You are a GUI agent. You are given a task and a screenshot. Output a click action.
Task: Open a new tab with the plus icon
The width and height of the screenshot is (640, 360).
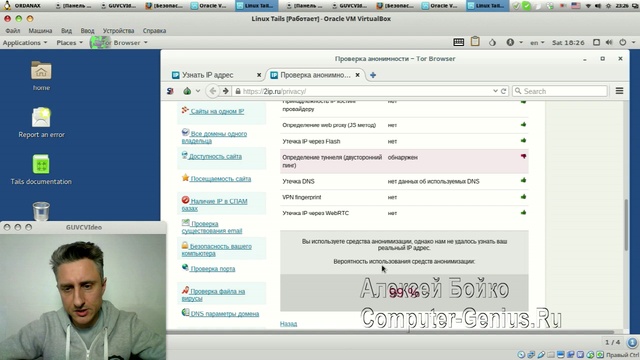373,75
